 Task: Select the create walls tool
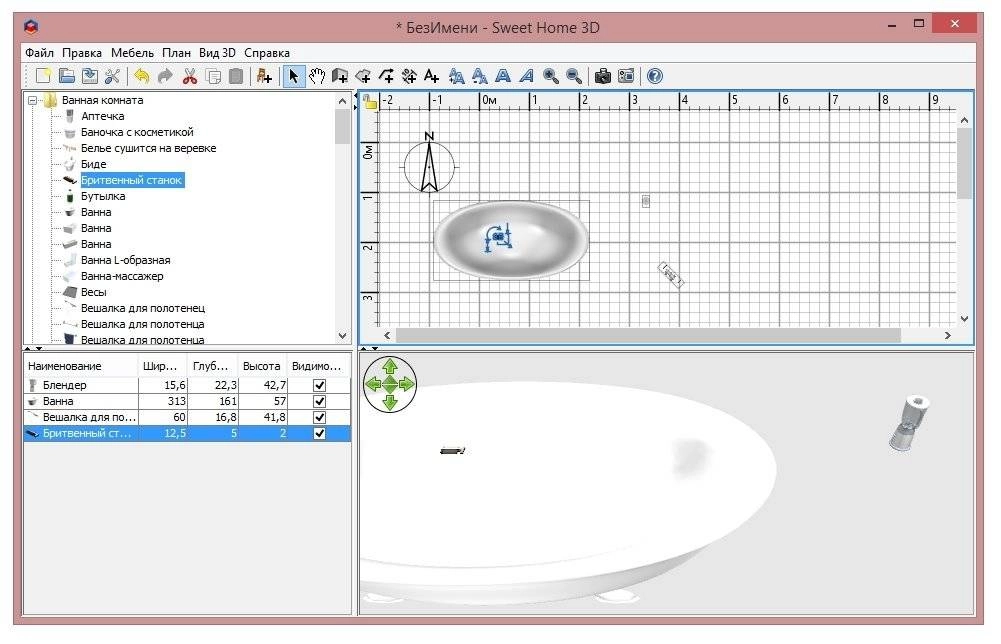tap(340, 76)
